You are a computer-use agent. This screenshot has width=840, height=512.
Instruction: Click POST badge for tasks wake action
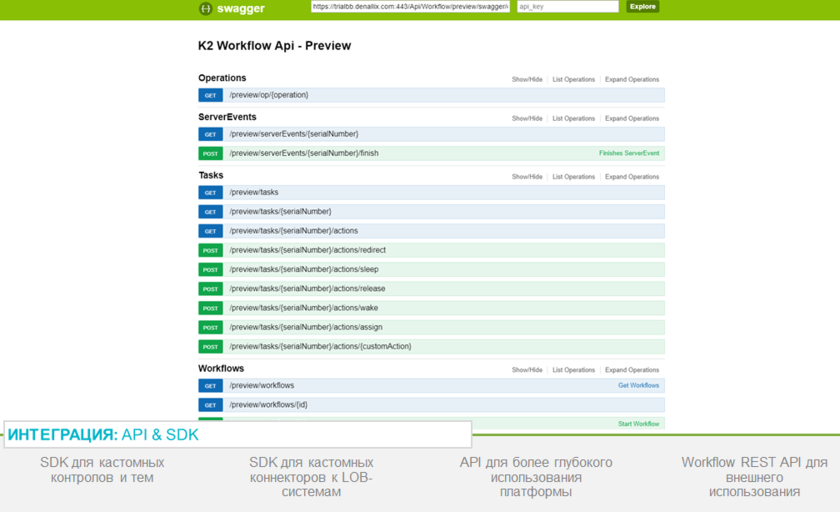pos(210,309)
